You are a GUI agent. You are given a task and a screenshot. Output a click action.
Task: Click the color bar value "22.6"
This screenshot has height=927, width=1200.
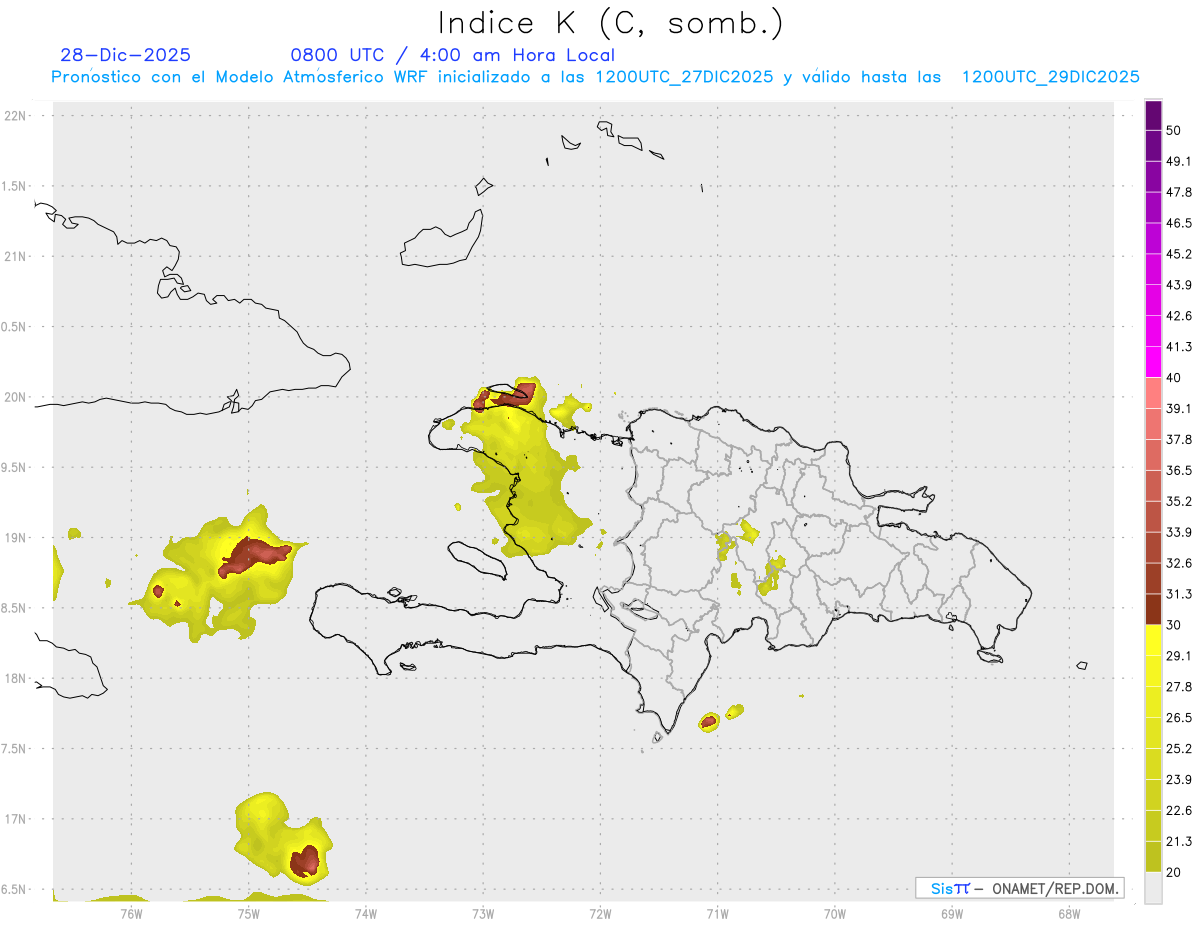[1179, 811]
